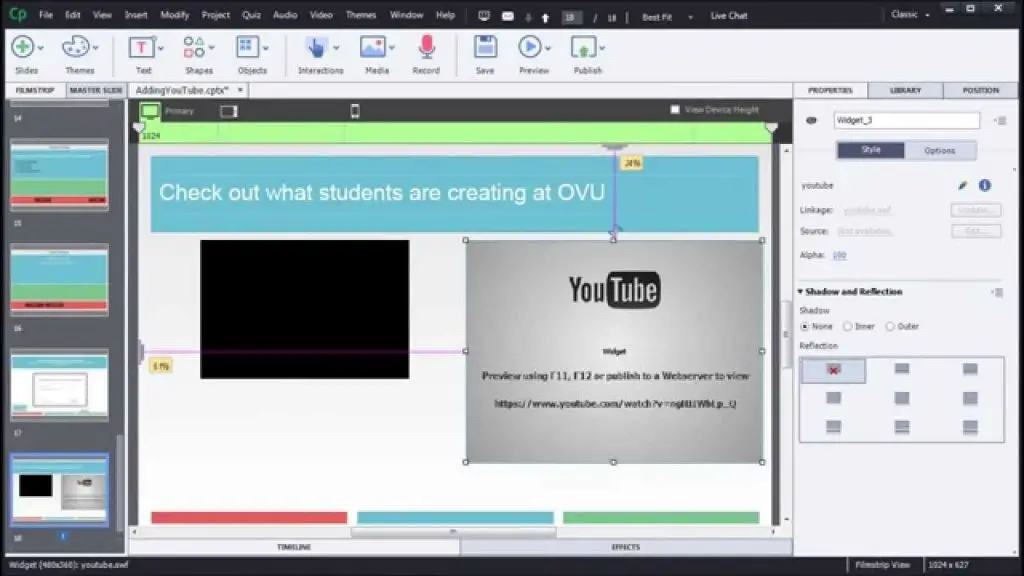Screen dimensions: 1024x576
Task: Open the Slides dropdown arrow
Action: (40, 48)
